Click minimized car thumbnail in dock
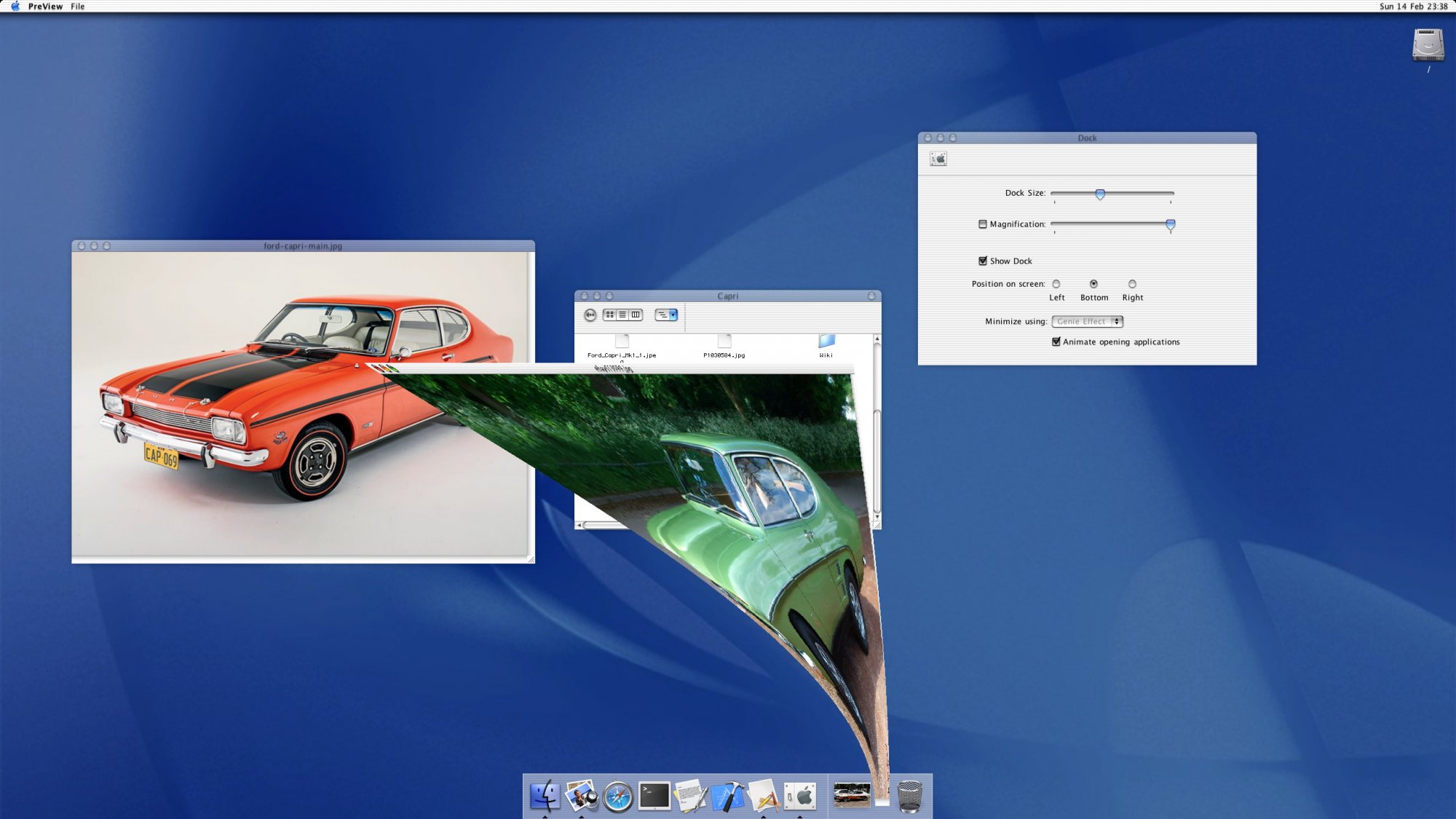The width and height of the screenshot is (1456, 819). coord(851,794)
